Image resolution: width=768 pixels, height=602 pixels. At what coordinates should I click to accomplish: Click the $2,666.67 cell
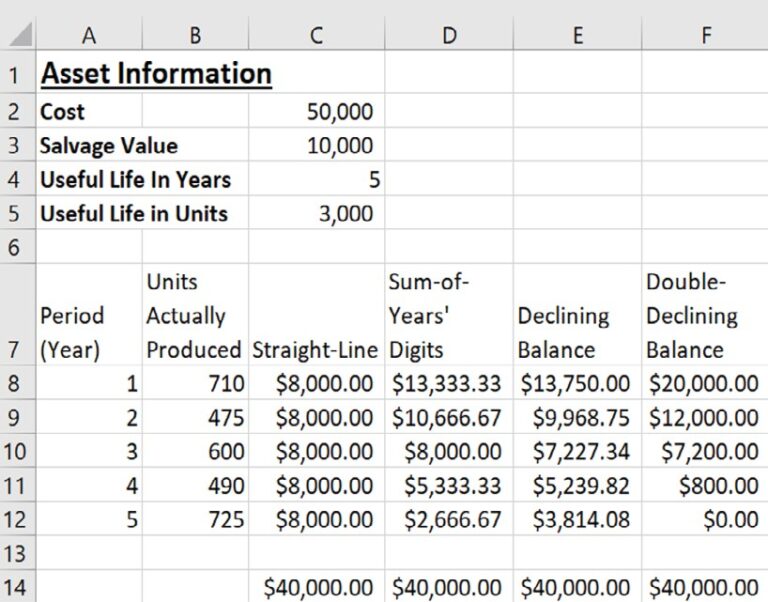click(x=449, y=519)
